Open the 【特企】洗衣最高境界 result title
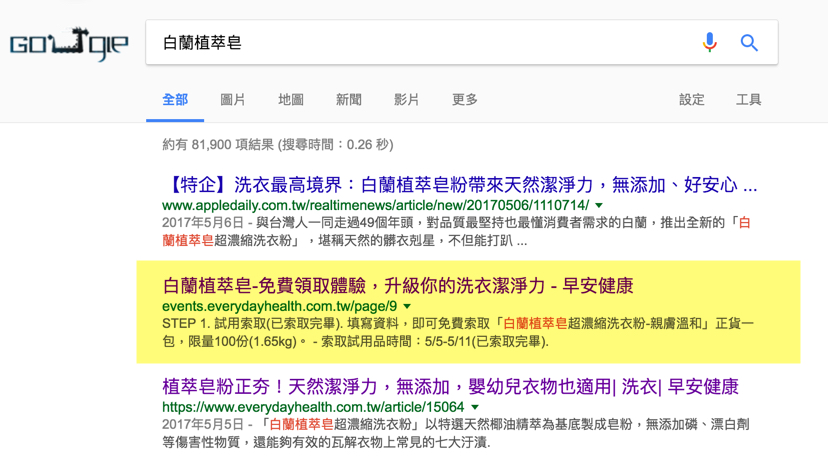The image size is (828, 473). point(459,185)
